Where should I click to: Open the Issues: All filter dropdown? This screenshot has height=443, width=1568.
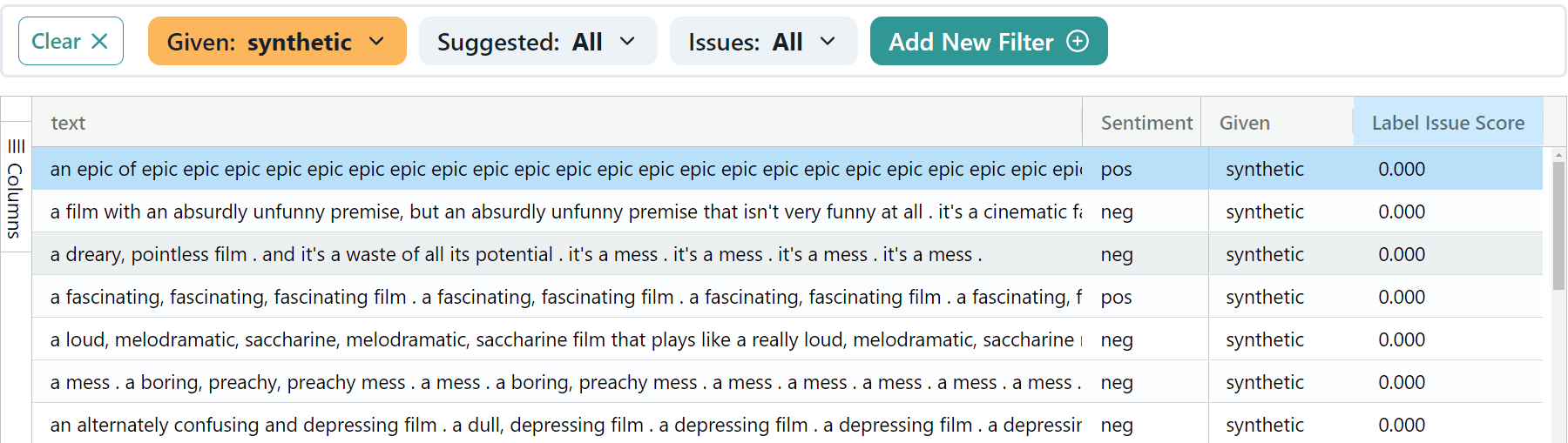763,41
